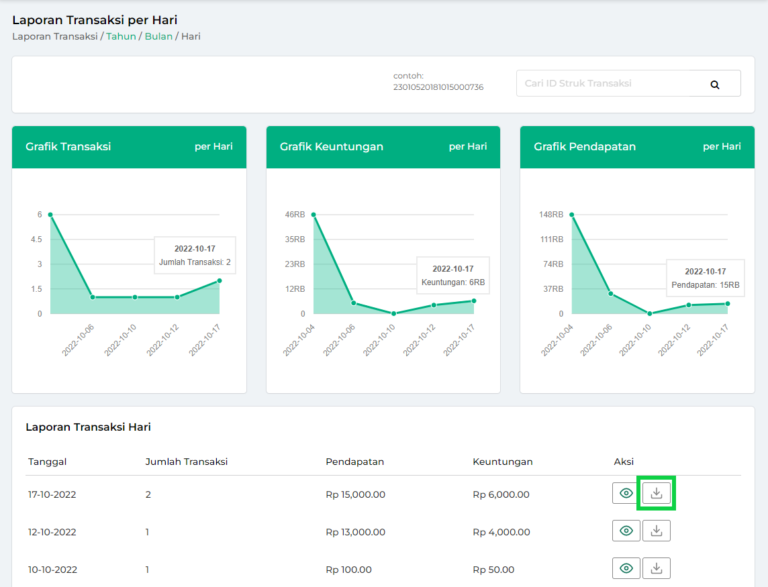Viewport: 768px width, 587px height.
Task: Click the Jumlah Transaksi column header
Action: (x=187, y=462)
